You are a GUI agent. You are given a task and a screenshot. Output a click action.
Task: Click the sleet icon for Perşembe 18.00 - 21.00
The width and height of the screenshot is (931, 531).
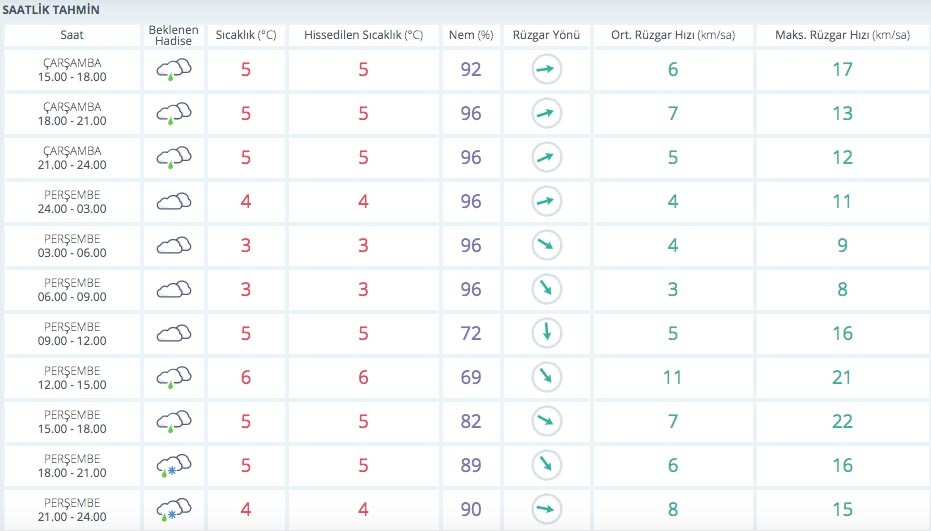click(173, 466)
